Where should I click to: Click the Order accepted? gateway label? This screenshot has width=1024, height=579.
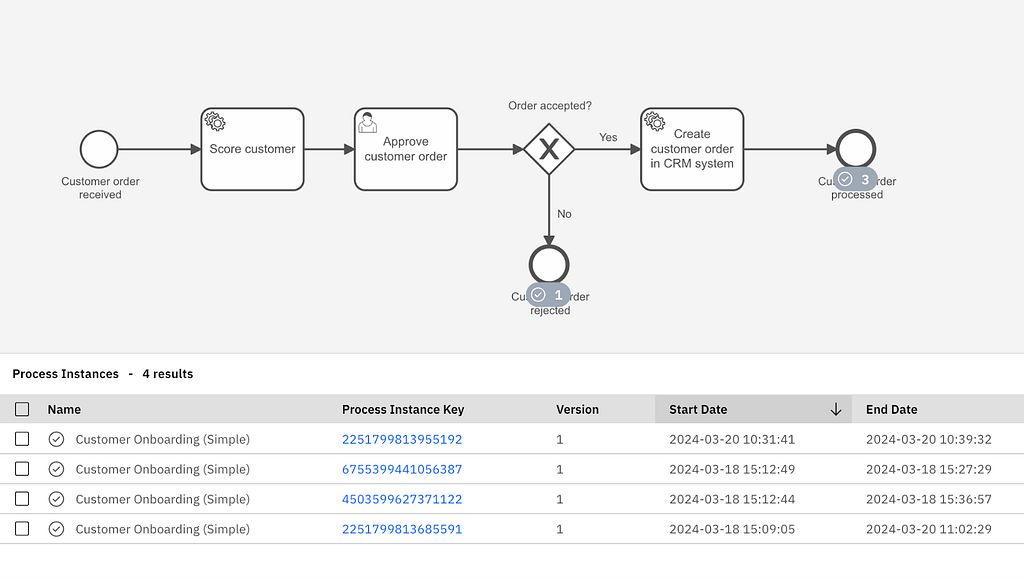click(x=550, y=106)
